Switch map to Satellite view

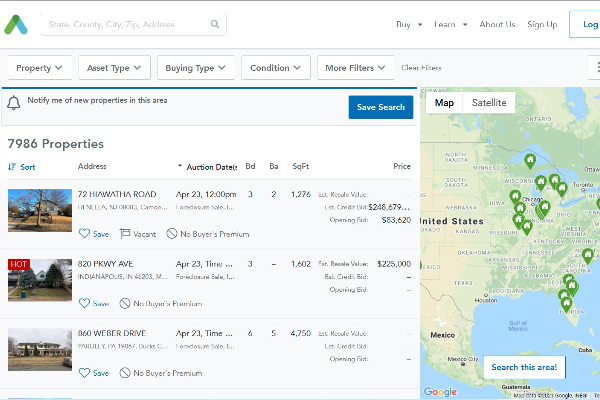coord(489,103)
